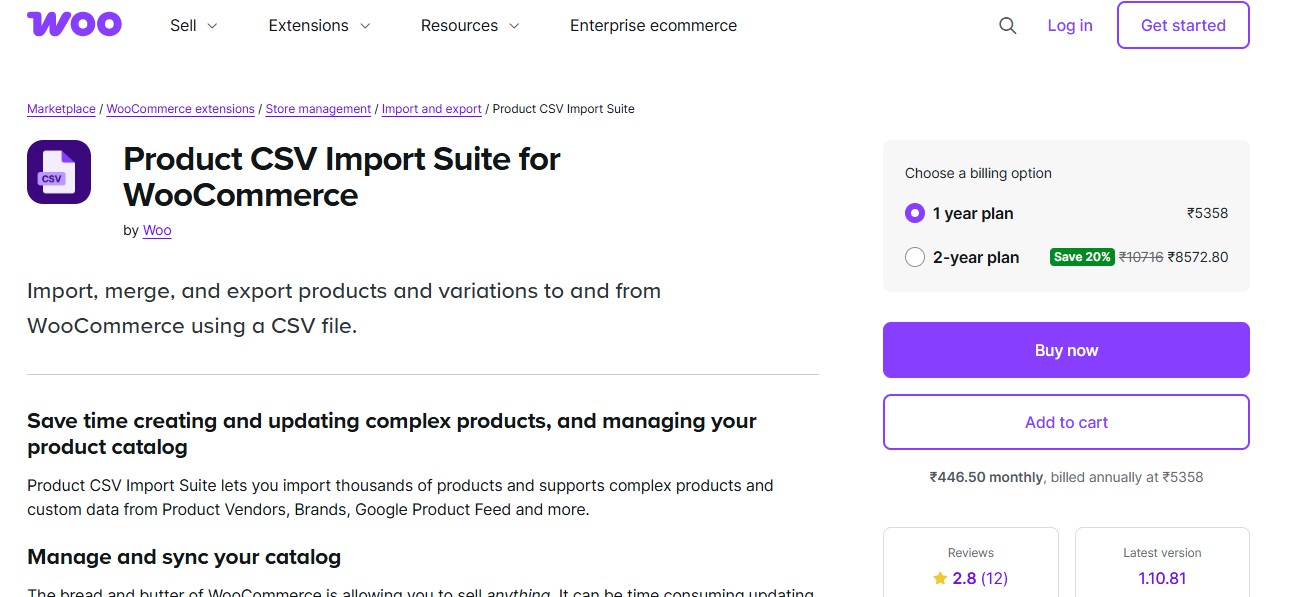1300x597 pixels.
Task: Open the Resources dropdown
Action: (469, 25)
